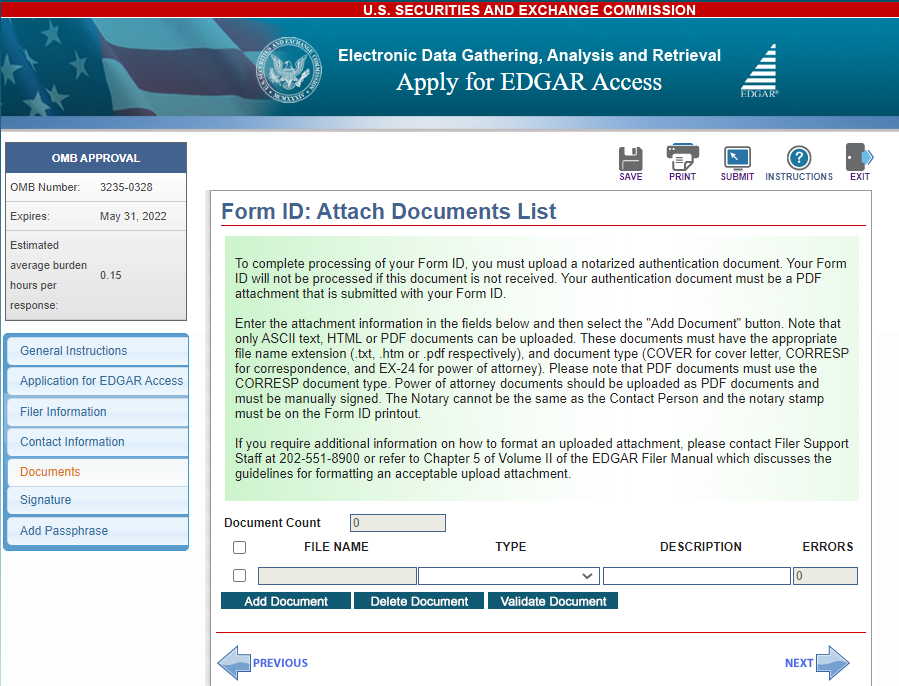
Task: Click the PRINT printer icon
Action: click(x=682, y=157)
